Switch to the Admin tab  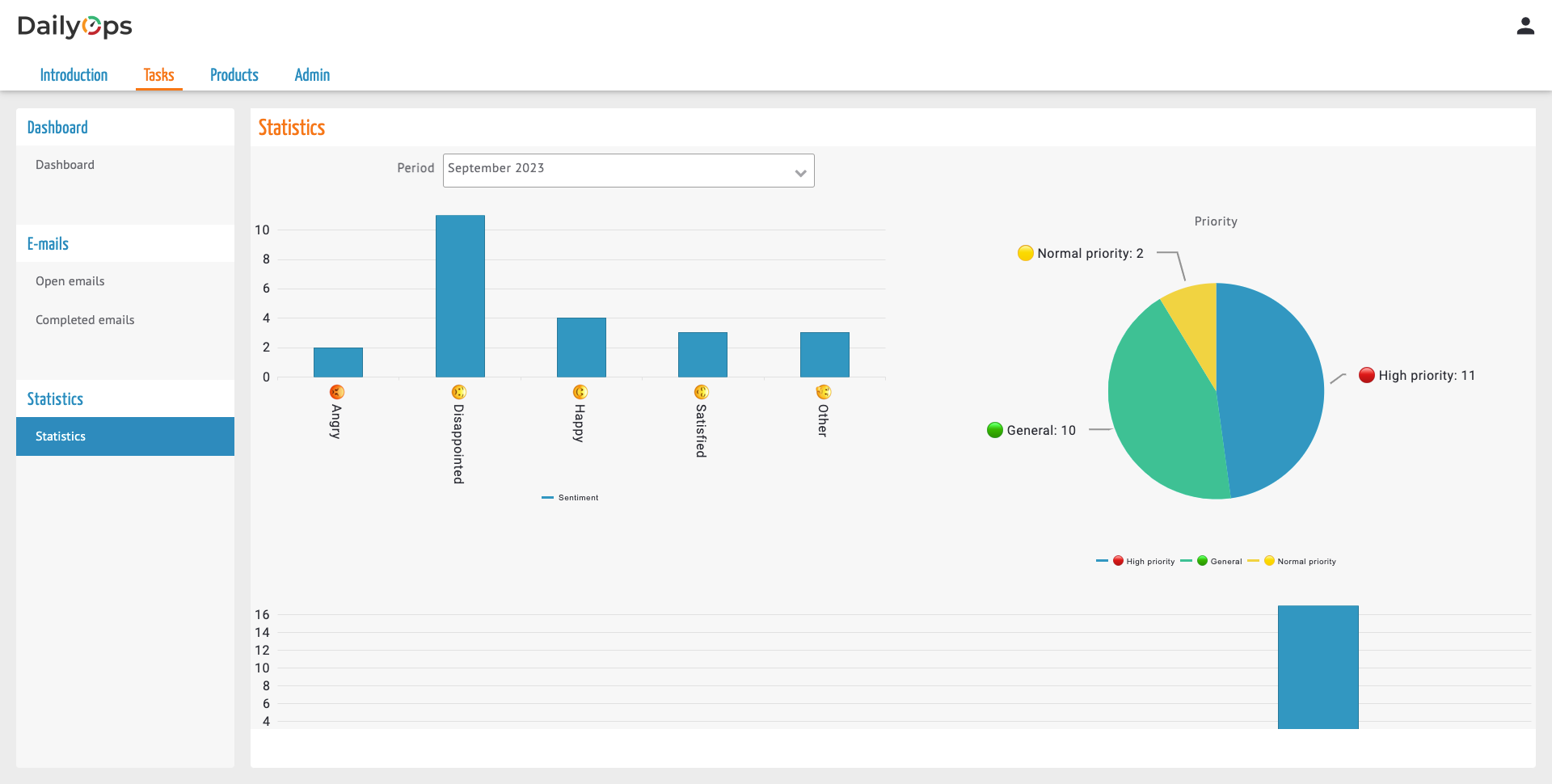(312, 75)
